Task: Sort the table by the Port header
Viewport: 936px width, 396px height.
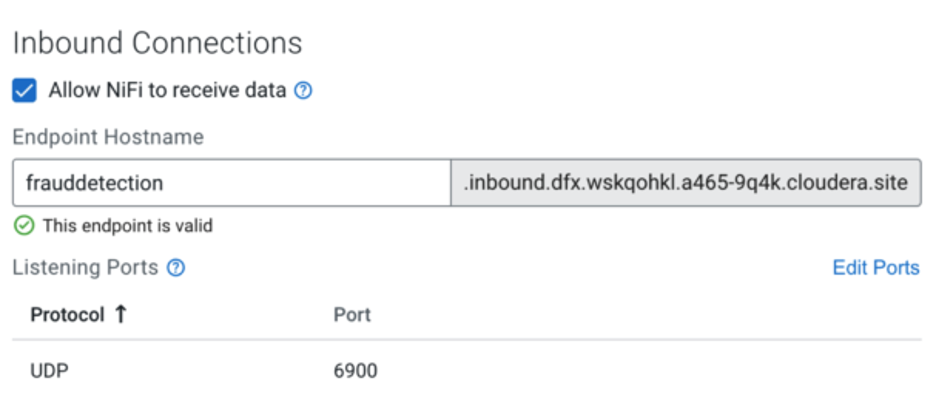Action: [x=352, y=314]
